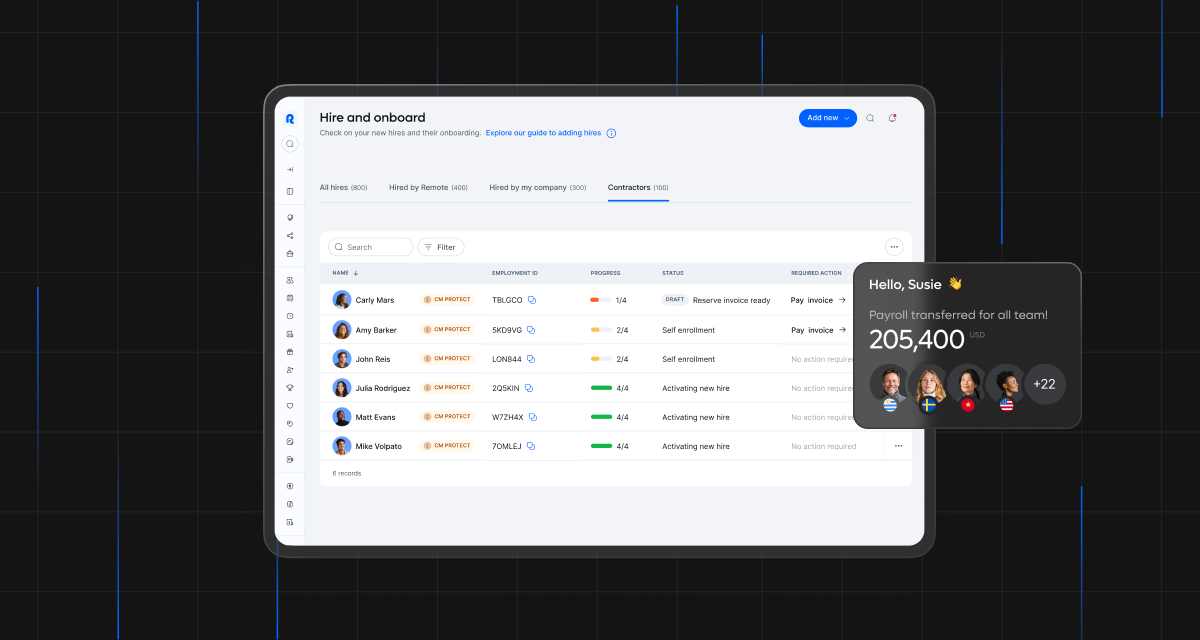This screenshot has height=640, width=1200.
Task: Open the sidebar circular search icon
Action: click(290, 144)
